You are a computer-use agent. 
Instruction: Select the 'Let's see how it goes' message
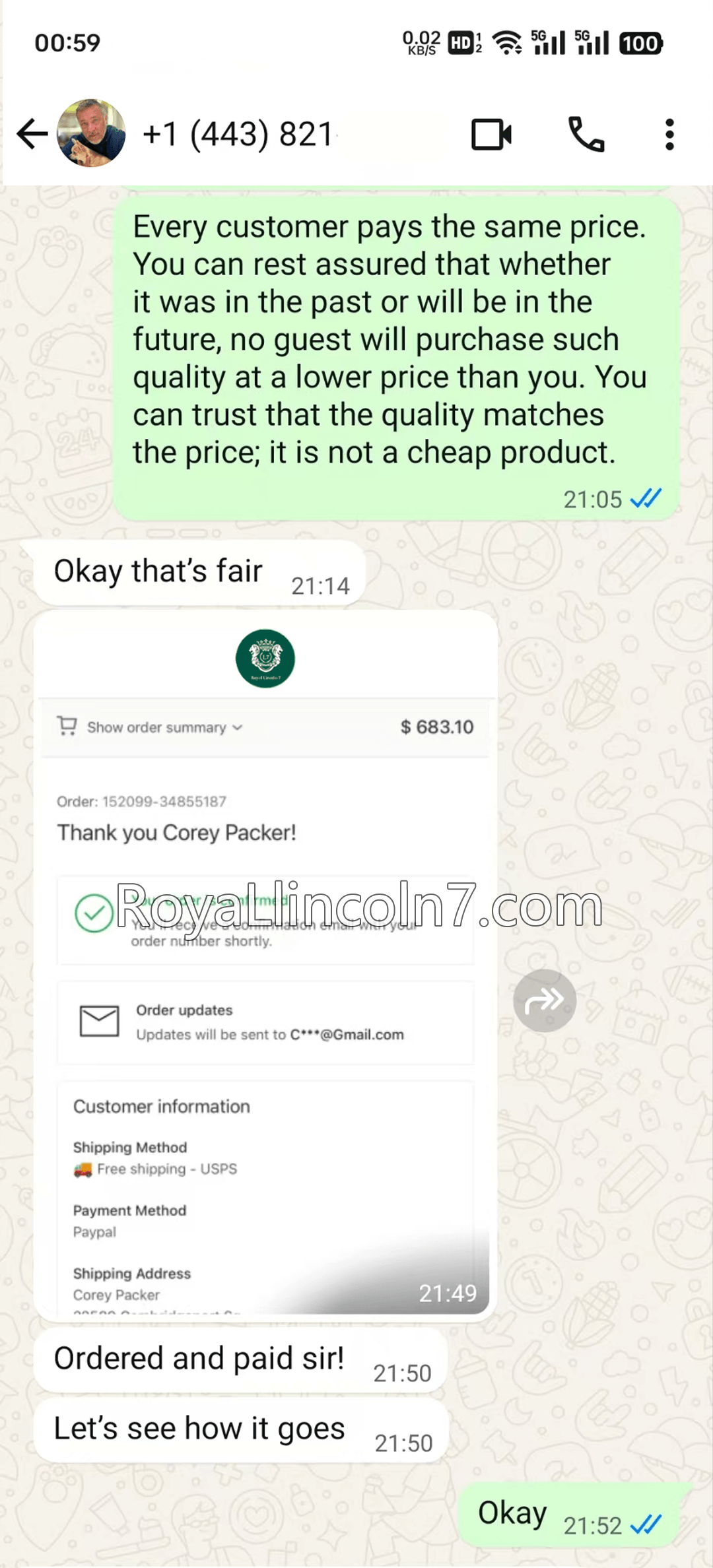point(242,1430)
